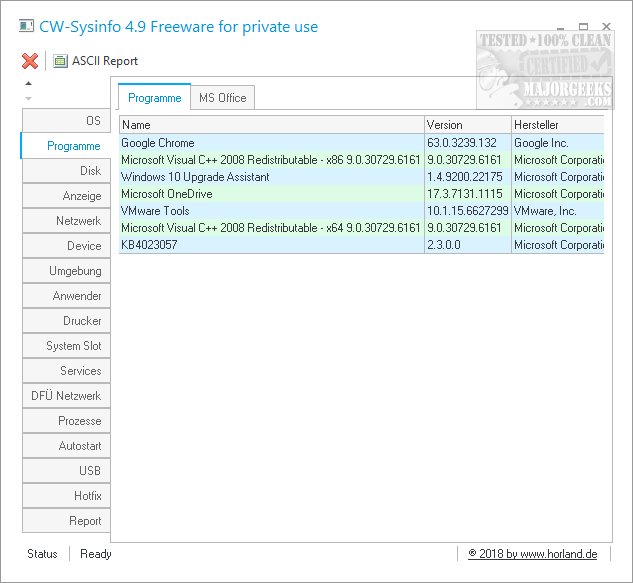Click the greyed down arrow above the sidebar
The image size is (633, 583).
point(28,98)
